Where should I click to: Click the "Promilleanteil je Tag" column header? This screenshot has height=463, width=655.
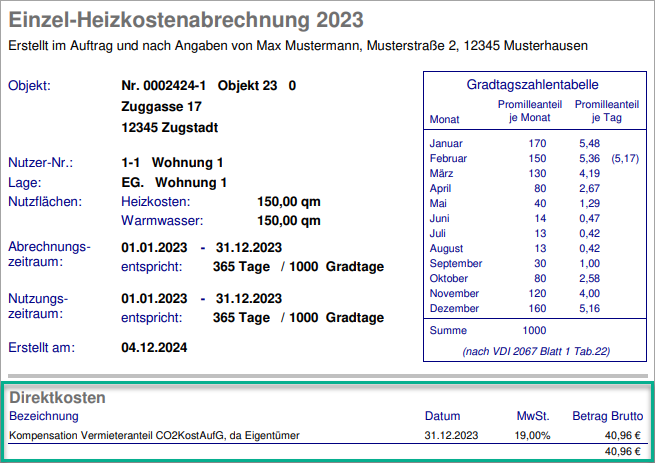pyautogui.click(x=607, y=111)
